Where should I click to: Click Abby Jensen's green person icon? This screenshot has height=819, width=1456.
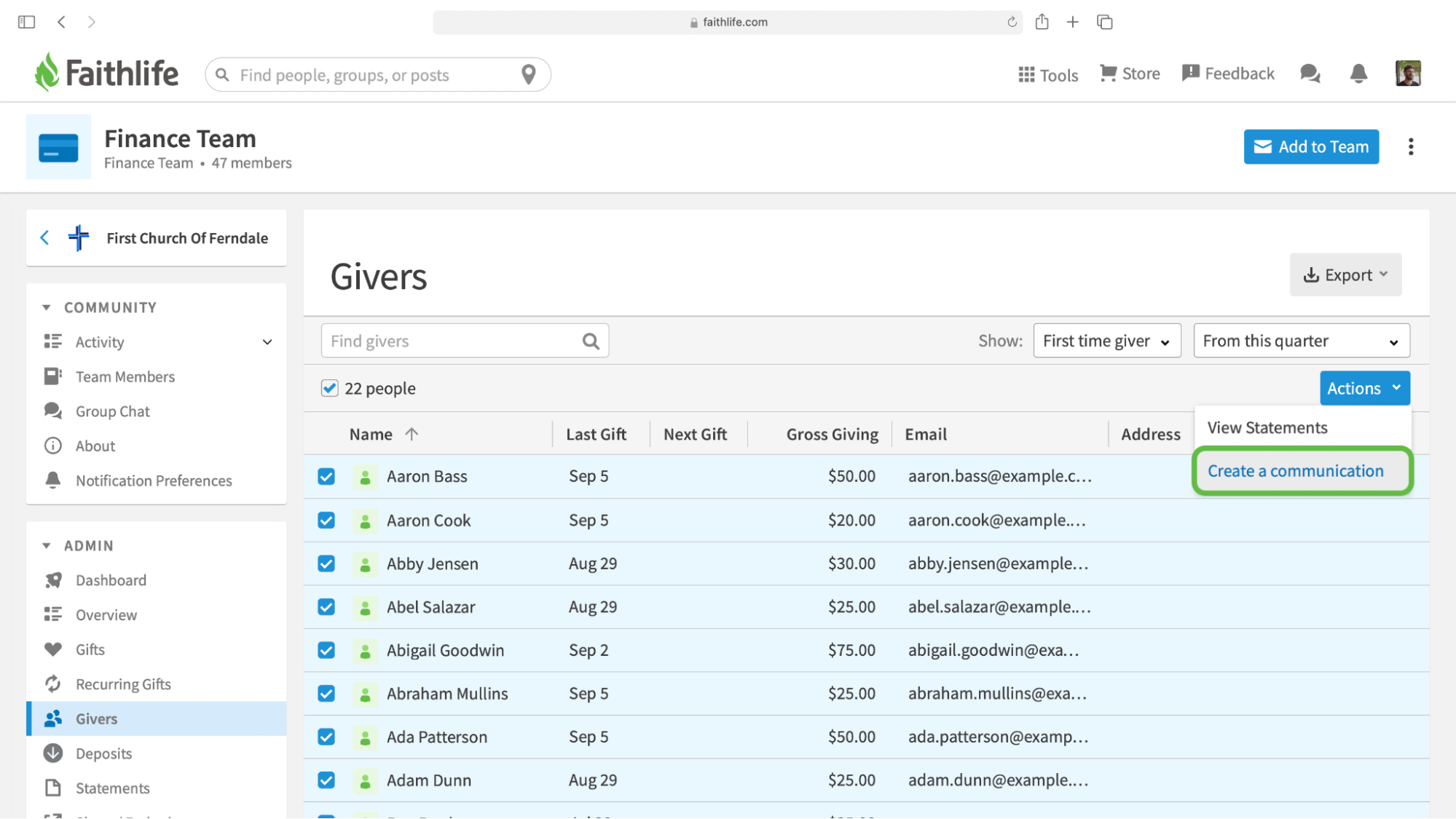tap(366, 564)
